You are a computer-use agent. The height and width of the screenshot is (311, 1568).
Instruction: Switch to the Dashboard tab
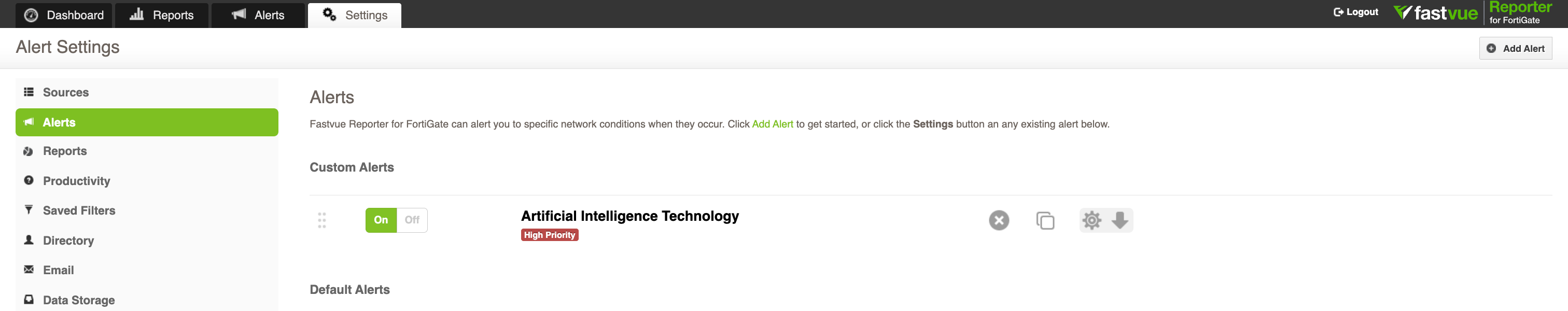[x=64, y=15]
